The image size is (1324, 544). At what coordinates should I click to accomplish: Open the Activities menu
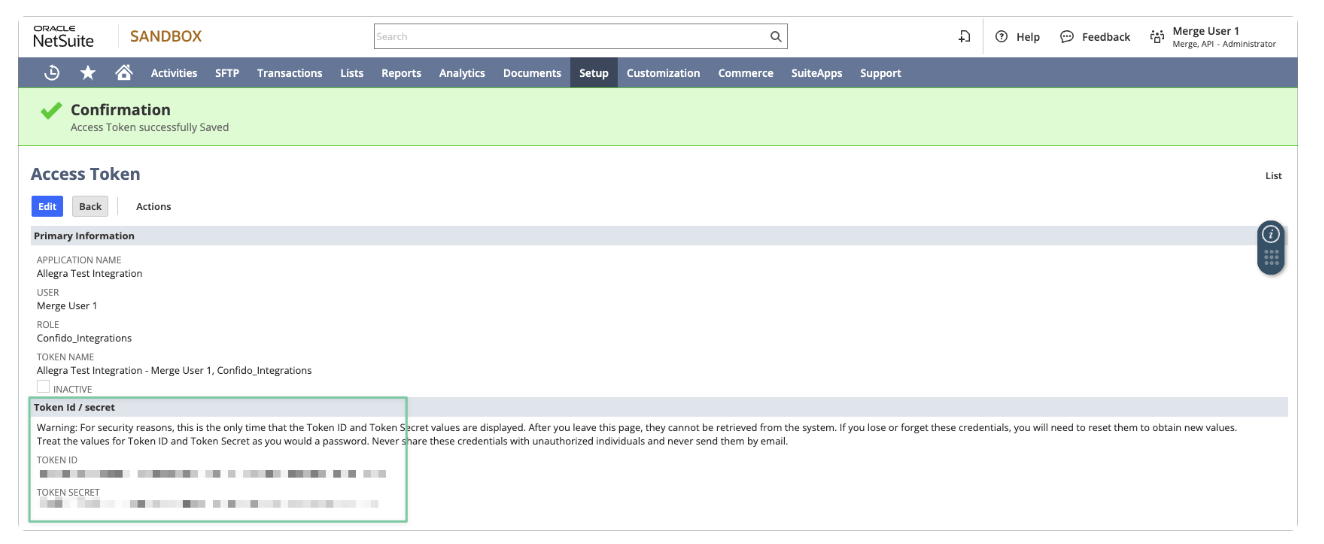[x=174, y=73]
